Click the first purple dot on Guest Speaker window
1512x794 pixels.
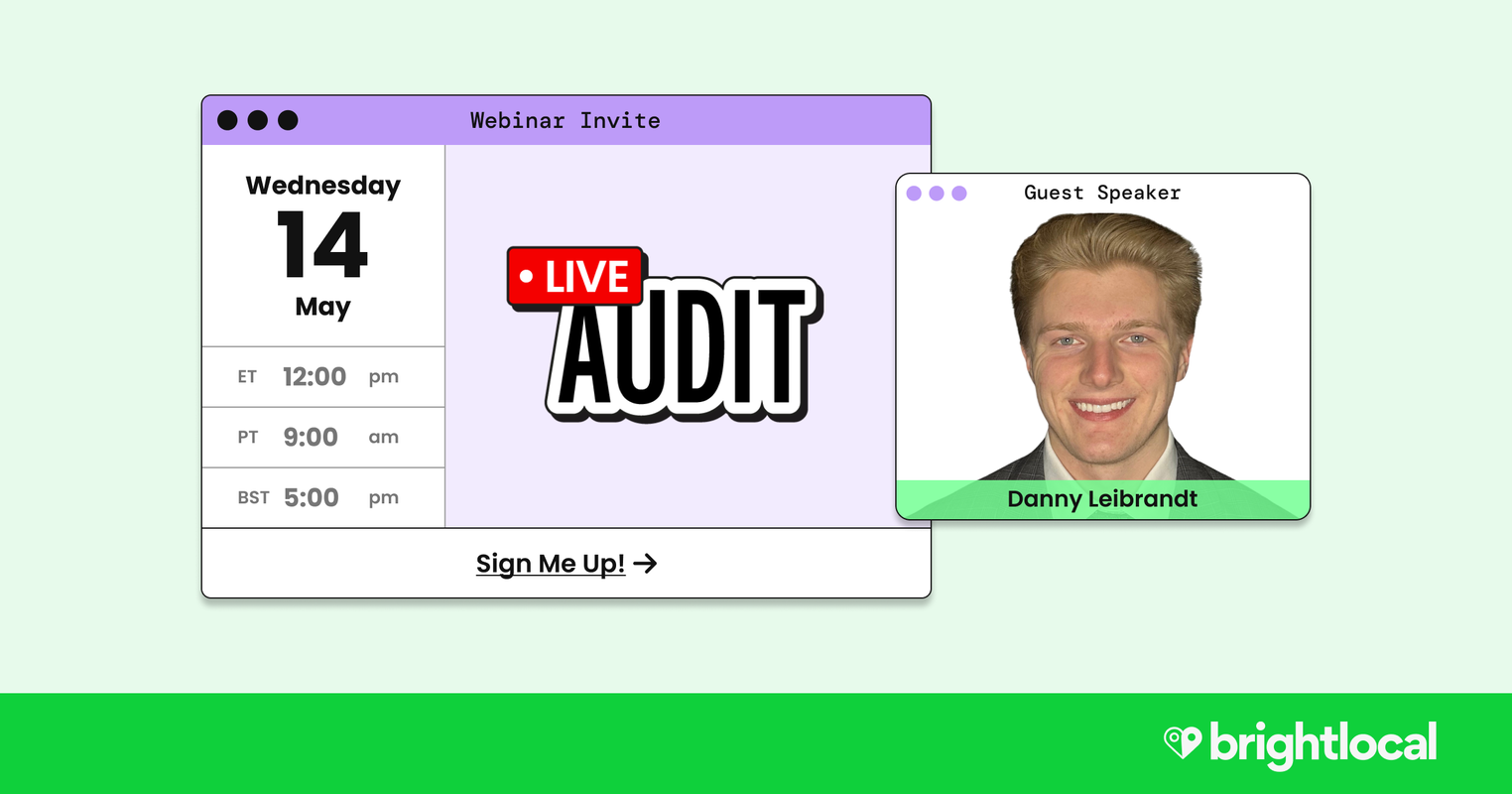(914, 194)
